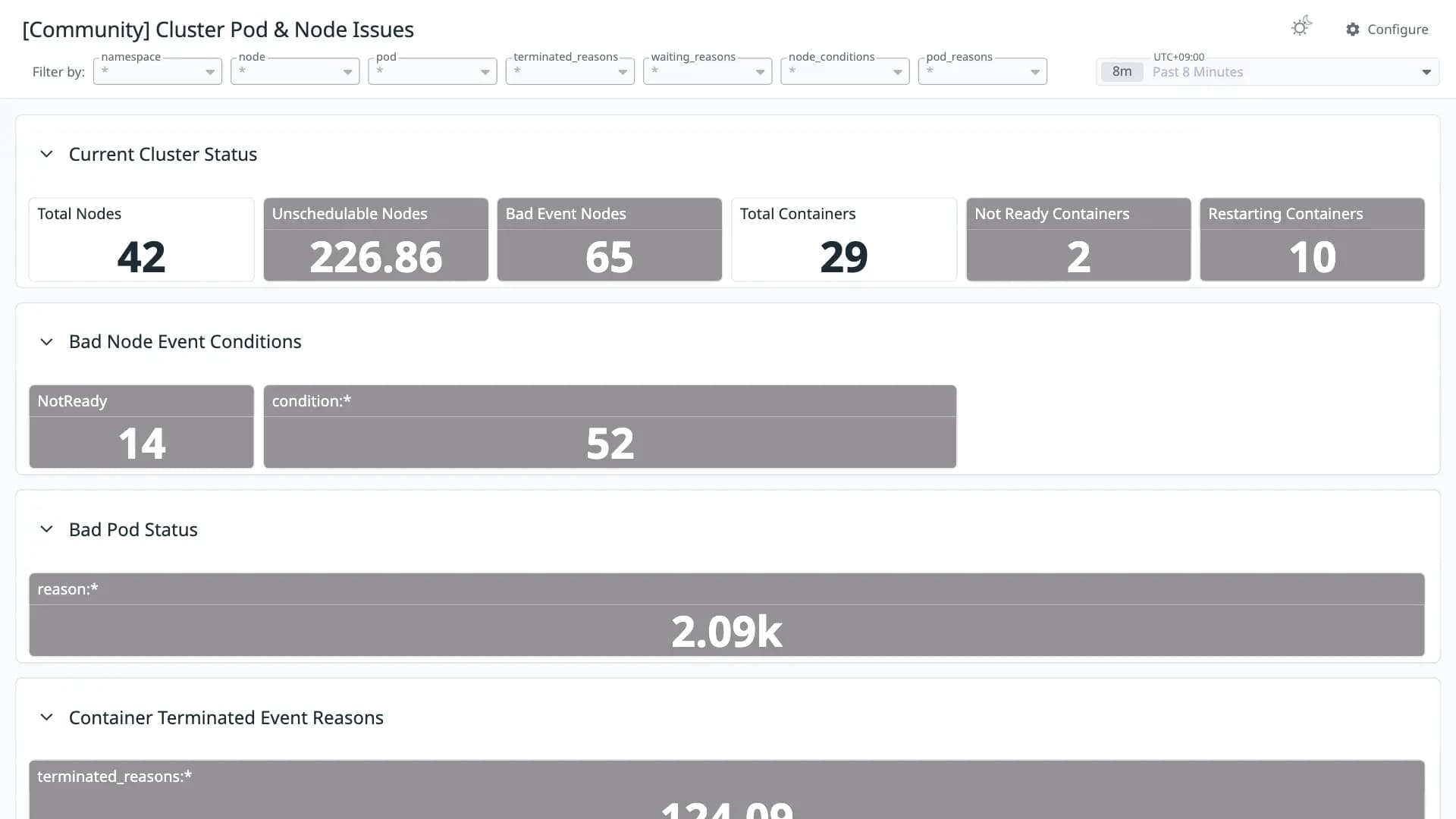Open the waiting_reasons filter dropdown
Viewport: 1456px width, 819px height.
(708, 71)
